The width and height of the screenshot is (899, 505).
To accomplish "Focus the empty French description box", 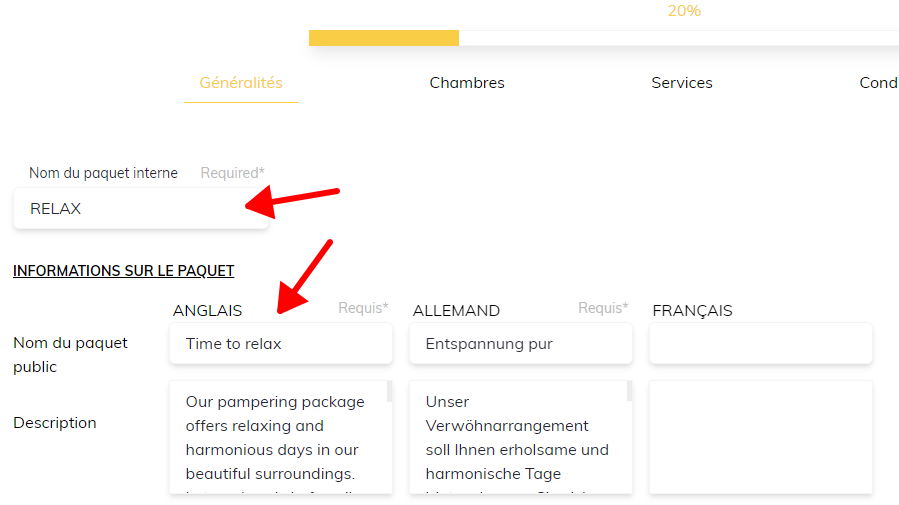I will pos(761,438).
